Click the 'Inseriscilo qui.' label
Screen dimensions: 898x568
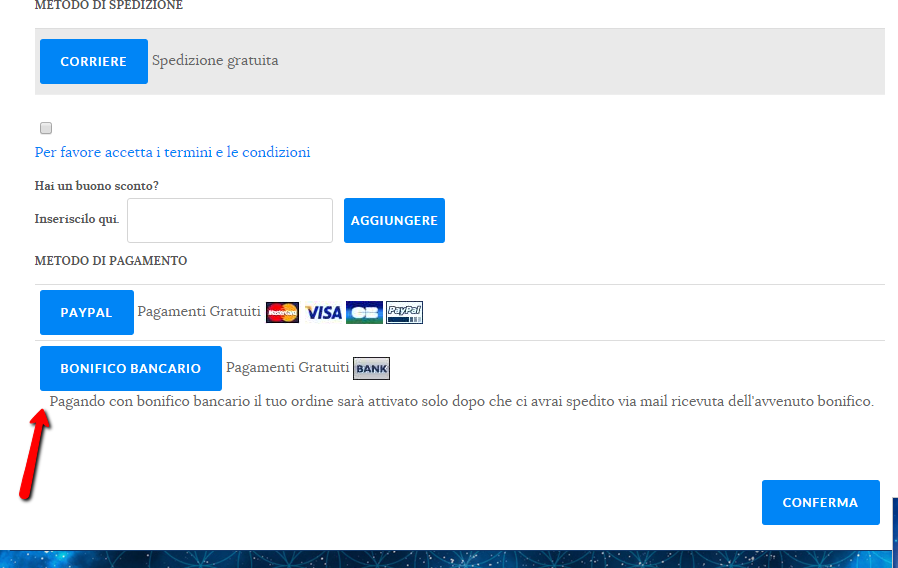(77, 219)
